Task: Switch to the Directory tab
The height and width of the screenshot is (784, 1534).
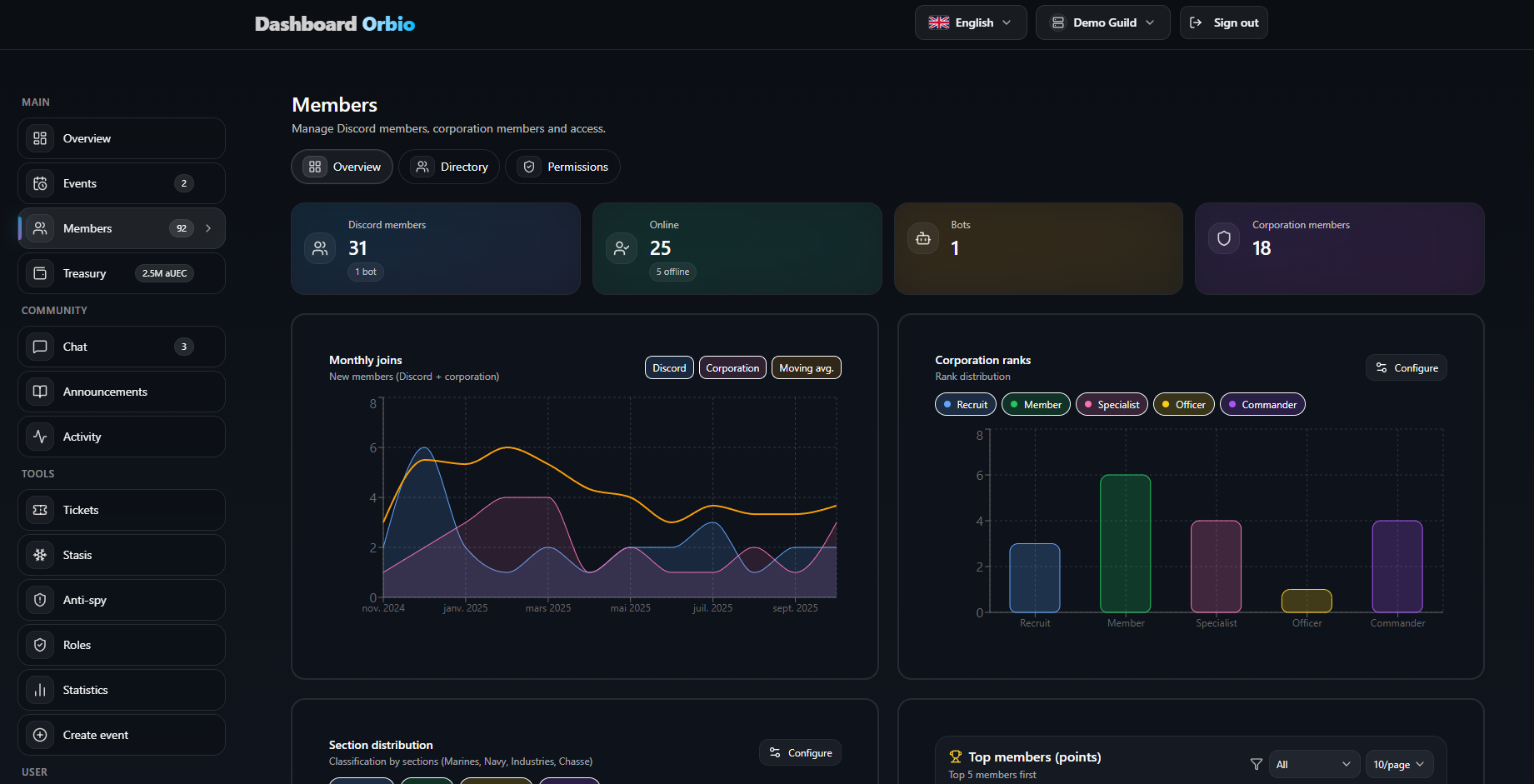Action: click(x=449, y=167)
